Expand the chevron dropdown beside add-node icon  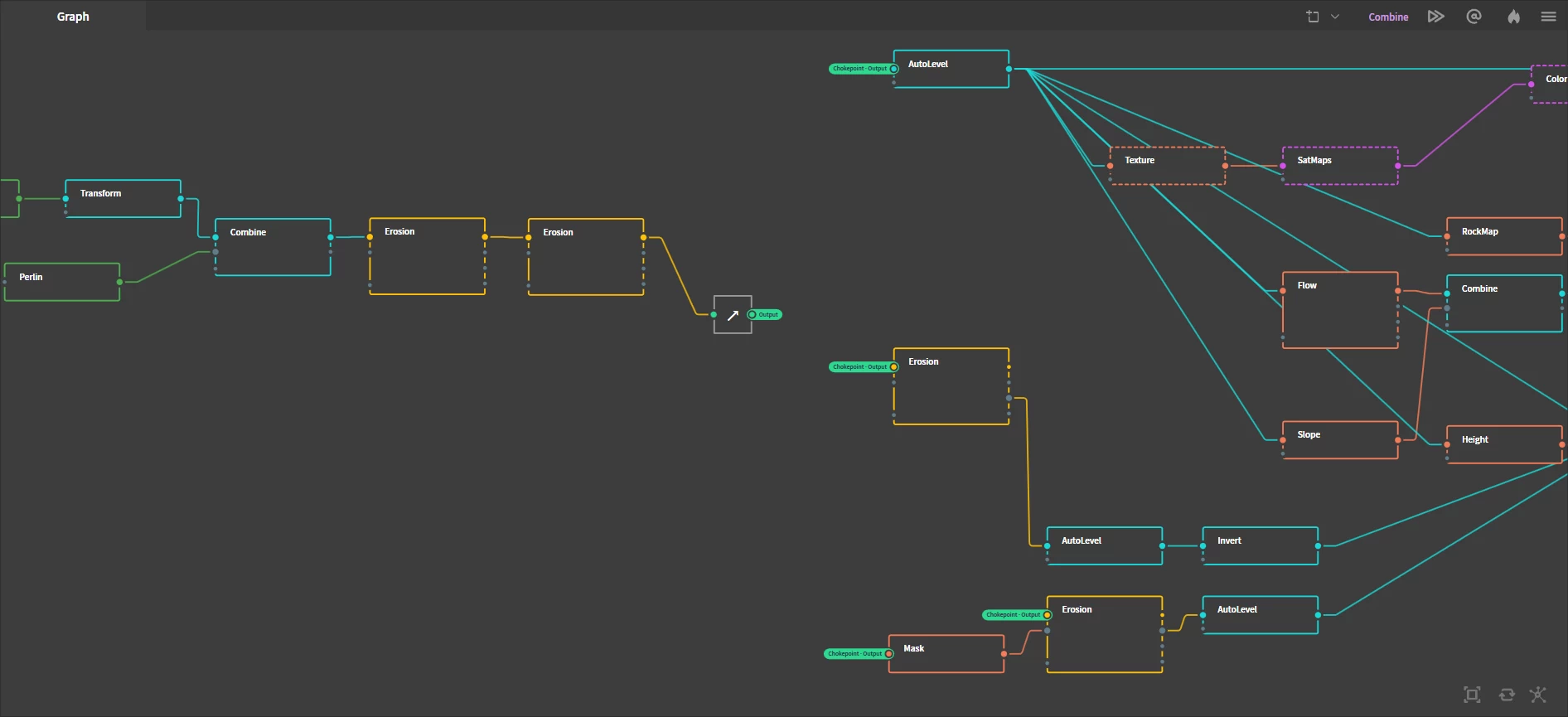click(1335, 17)
